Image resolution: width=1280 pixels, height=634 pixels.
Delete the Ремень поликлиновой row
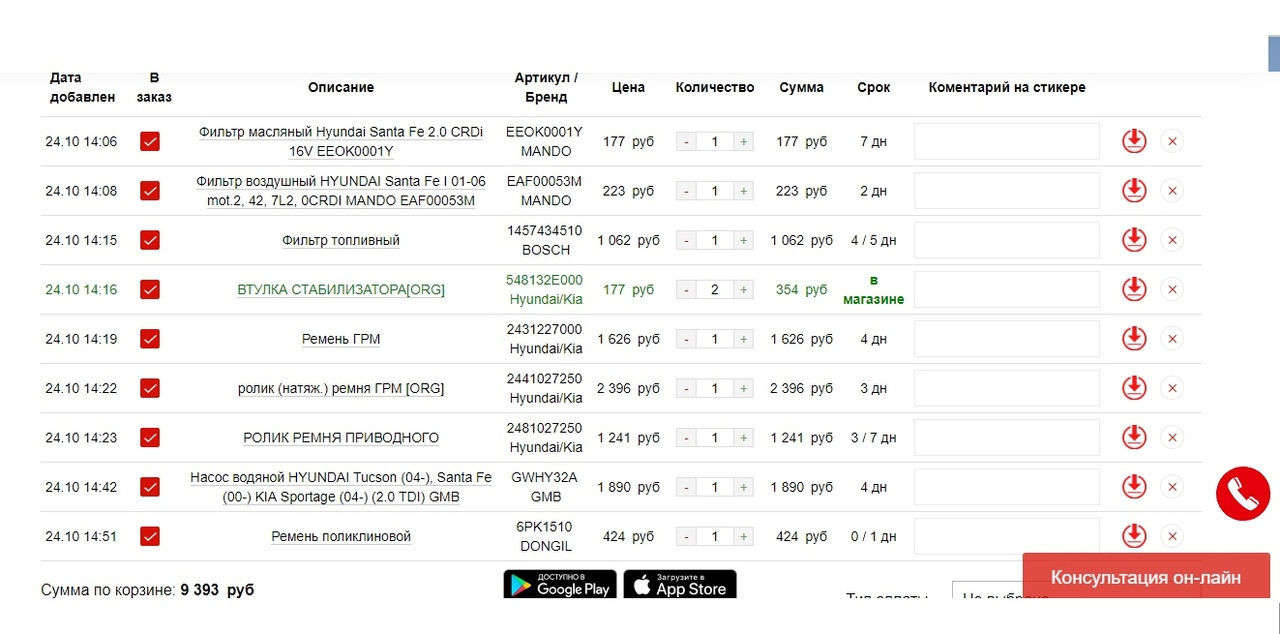tap(1172, 536)
